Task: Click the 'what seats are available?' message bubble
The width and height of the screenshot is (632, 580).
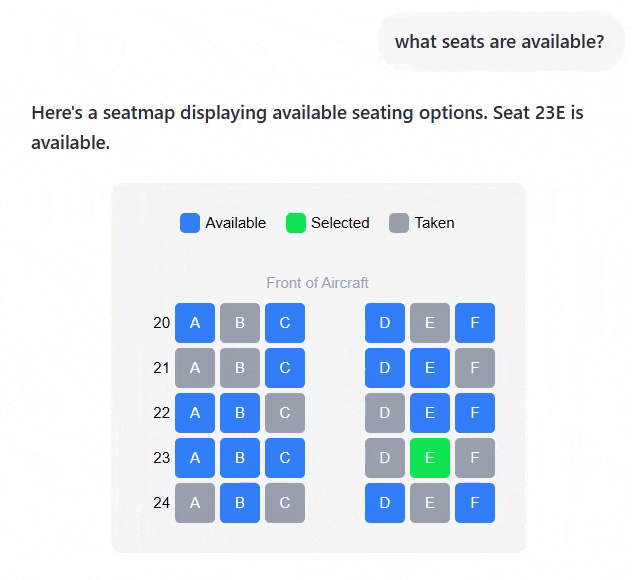Action: tap(500, 42)
